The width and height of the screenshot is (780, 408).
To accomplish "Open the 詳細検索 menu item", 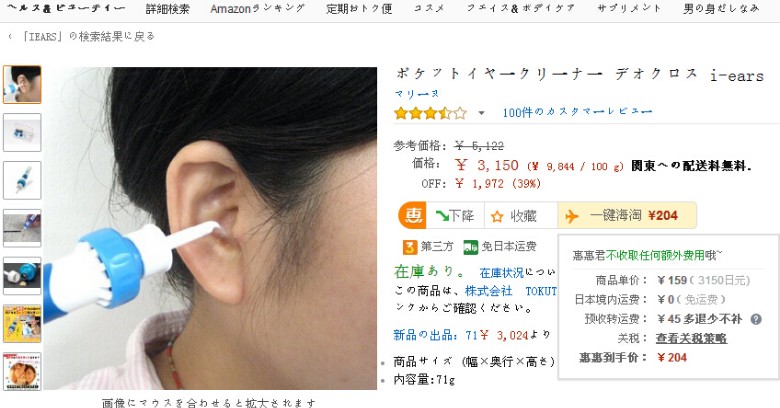I will (168, 8).
